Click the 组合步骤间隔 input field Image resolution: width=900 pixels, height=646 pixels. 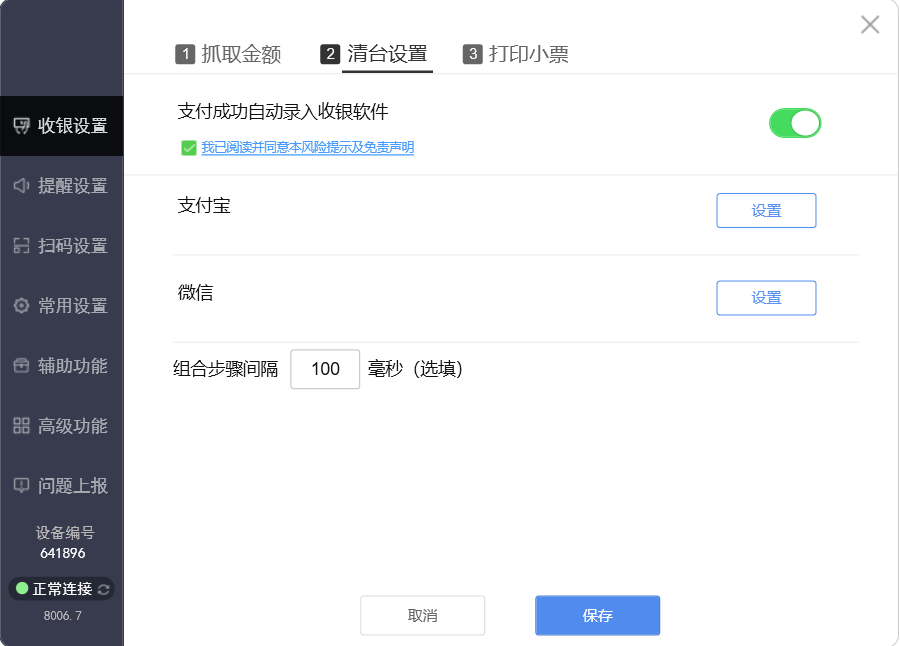pos(325,369)
